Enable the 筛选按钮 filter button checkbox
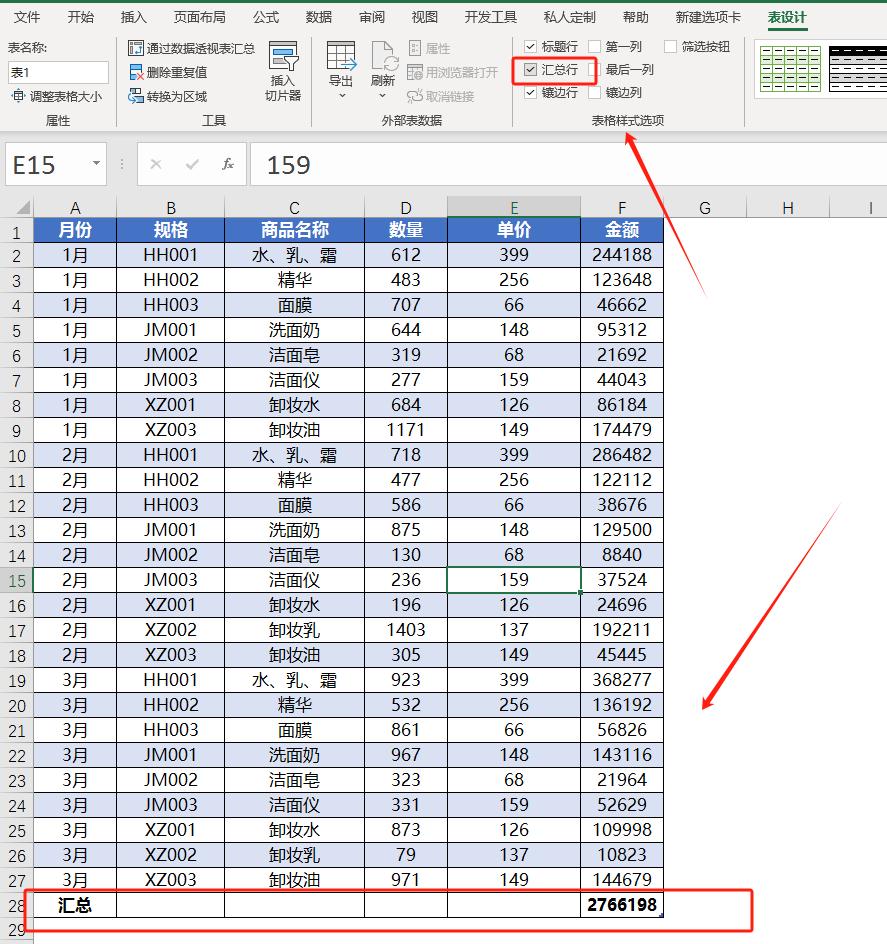The image size is (887, 944). click(x=670, y=46)
